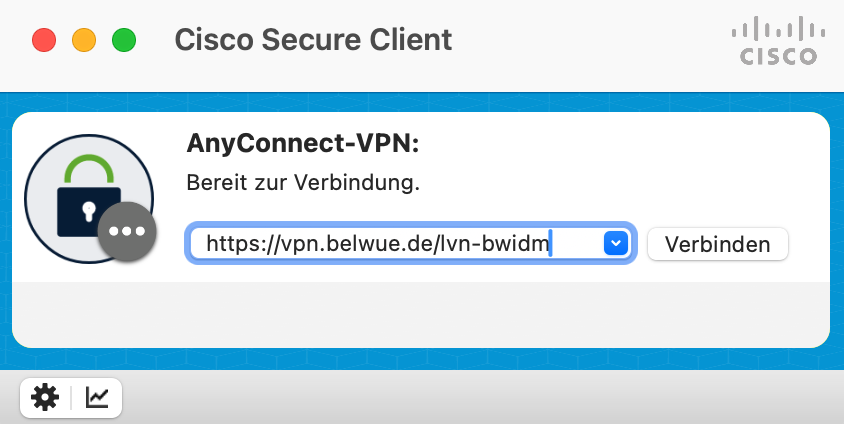844x424 pixels.
Task: Click the Bereit zur Verbindung status text
Action: 302,184
